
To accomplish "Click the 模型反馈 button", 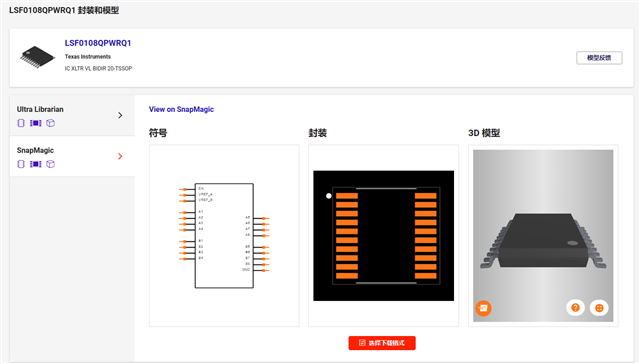I will point(599,58).
